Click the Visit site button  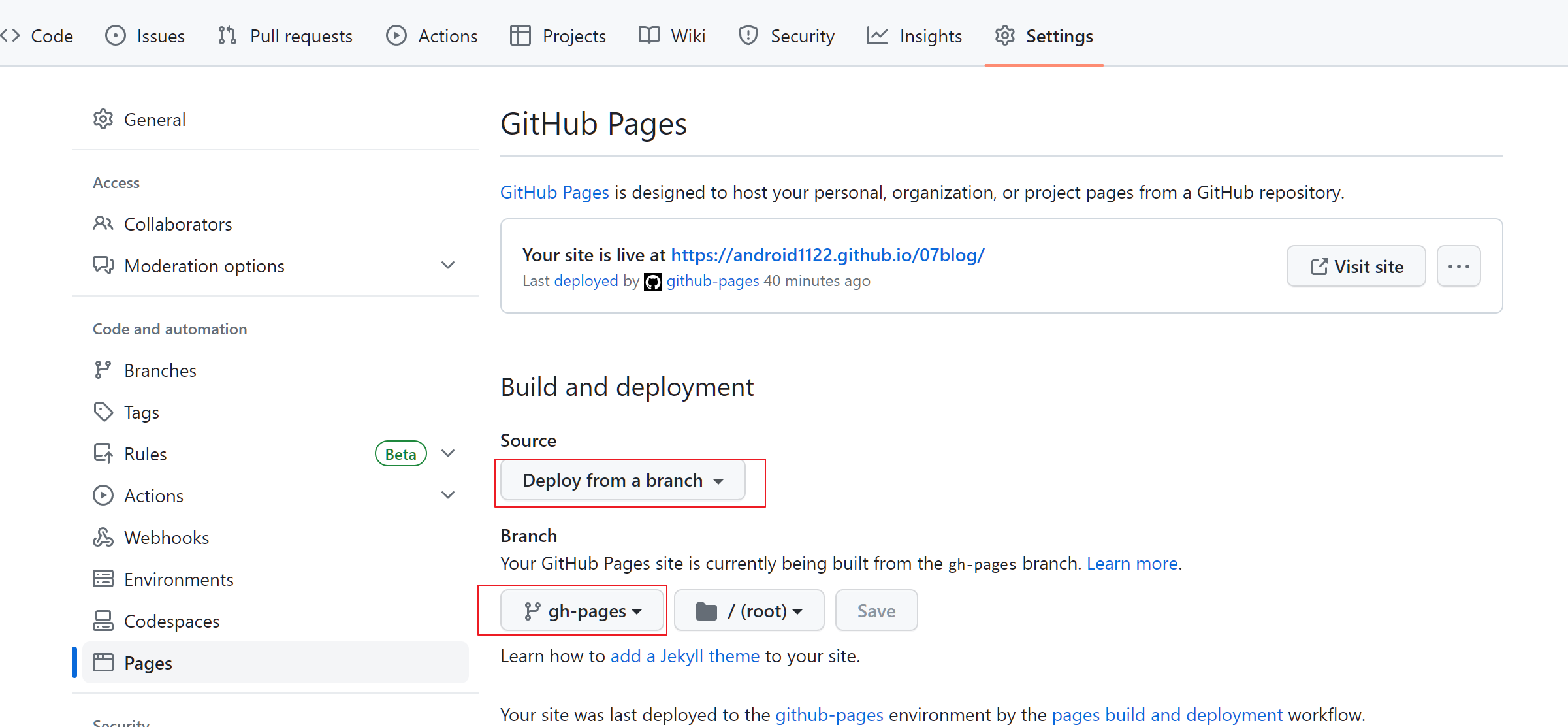pyautogui.click(x=1356, y=267)
